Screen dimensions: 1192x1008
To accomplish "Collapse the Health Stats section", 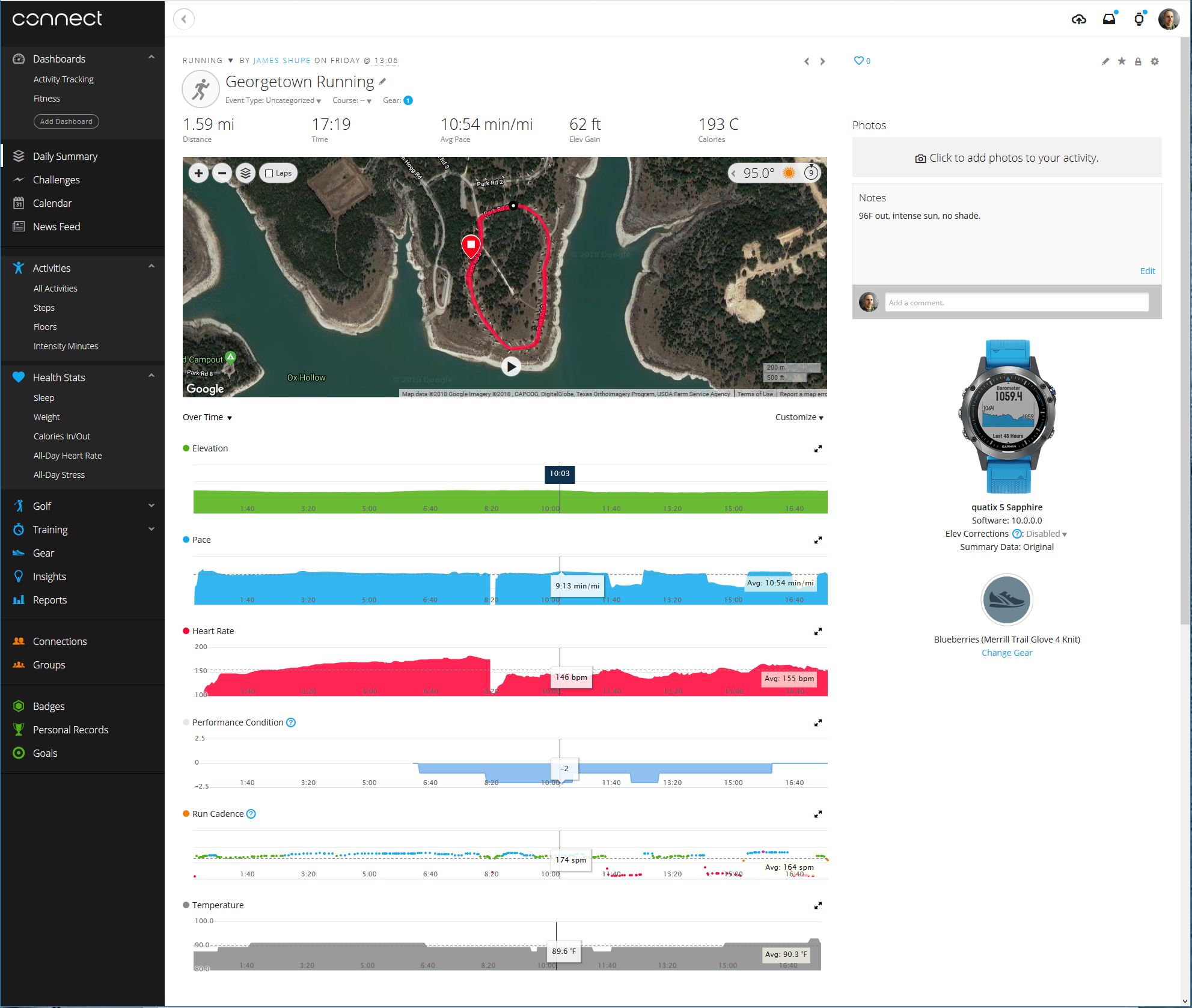I will pyautogui.click(x=151, y=376).
